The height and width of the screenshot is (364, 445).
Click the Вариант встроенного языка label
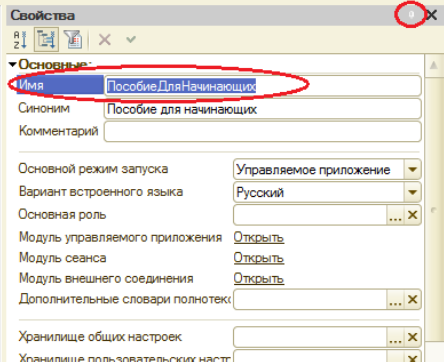point(101,192)
